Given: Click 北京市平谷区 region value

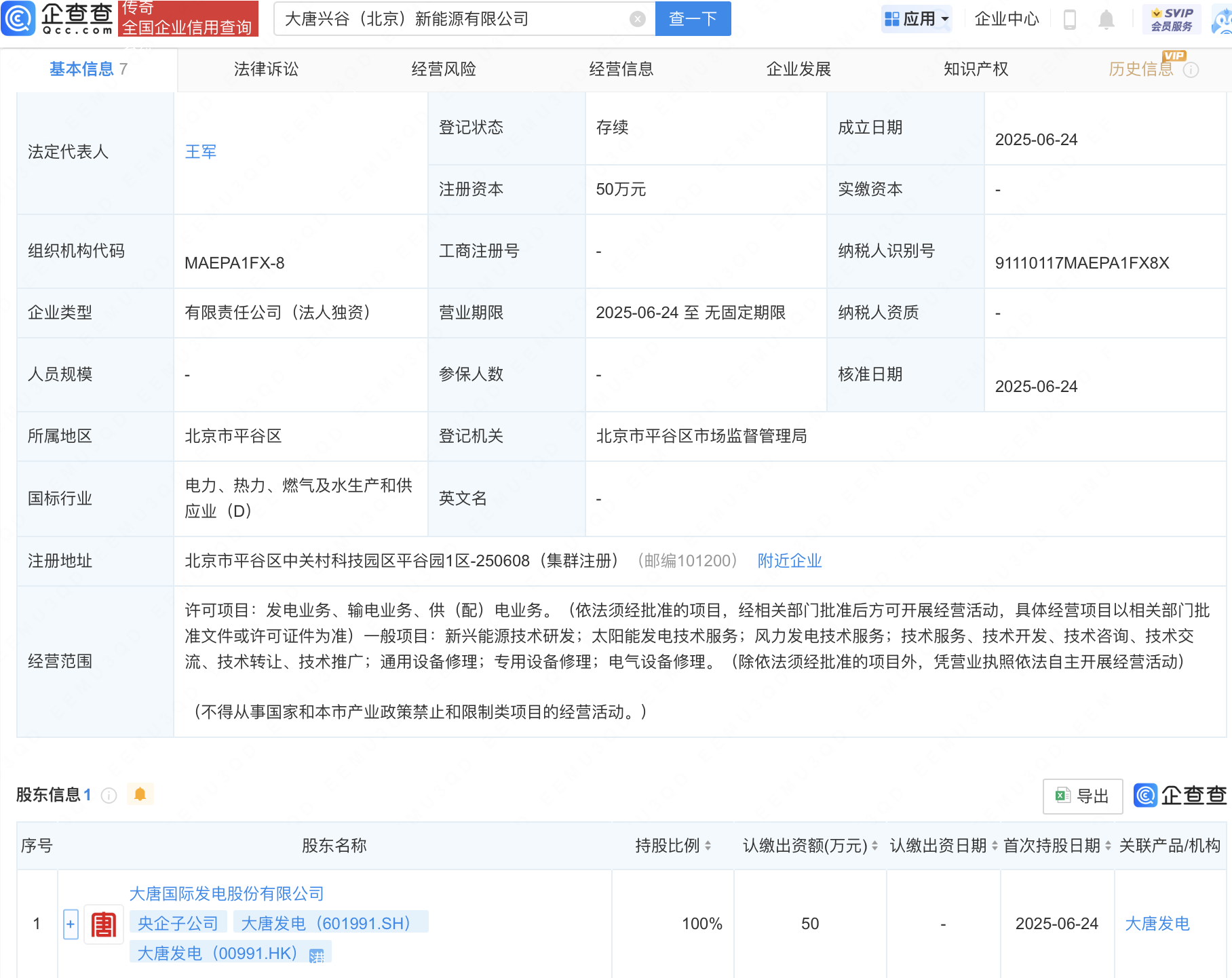Looking at the screenshot, I should [x=233, y=436].
